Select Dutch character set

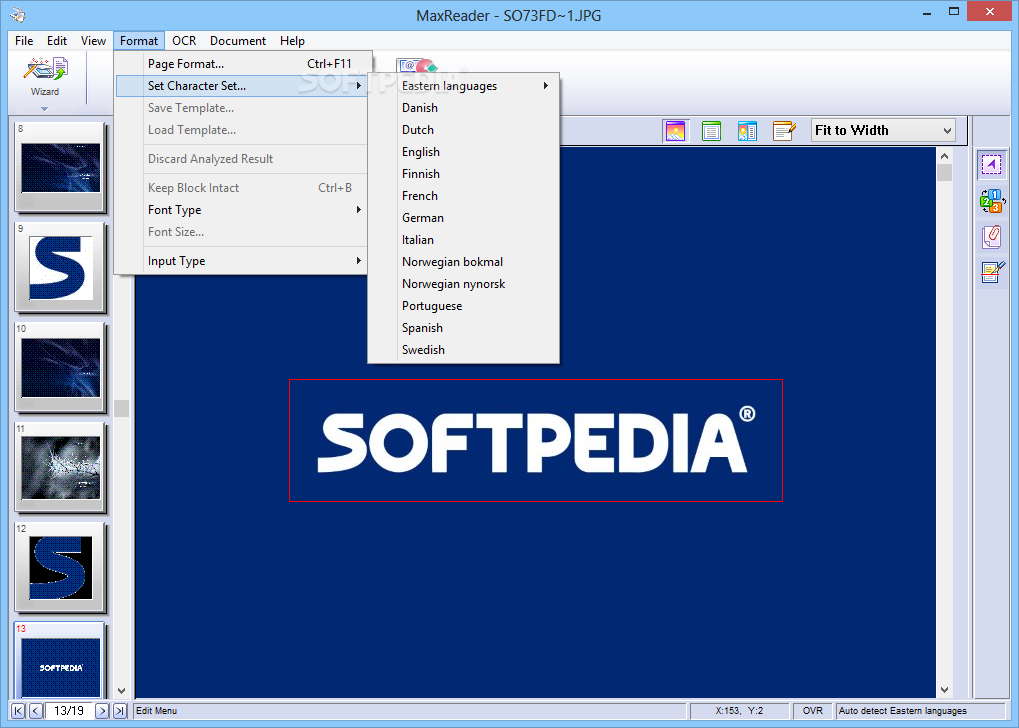pyautogui.click(x=463, y=130)
